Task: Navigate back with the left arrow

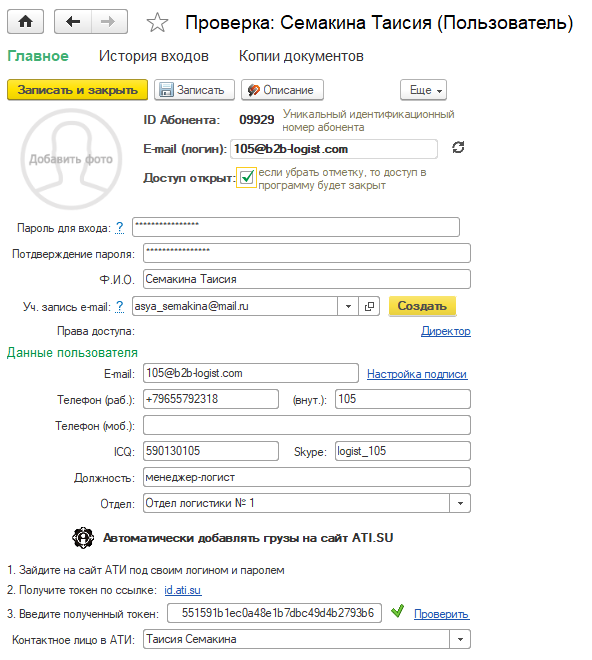Action: [x=73, y=21]
